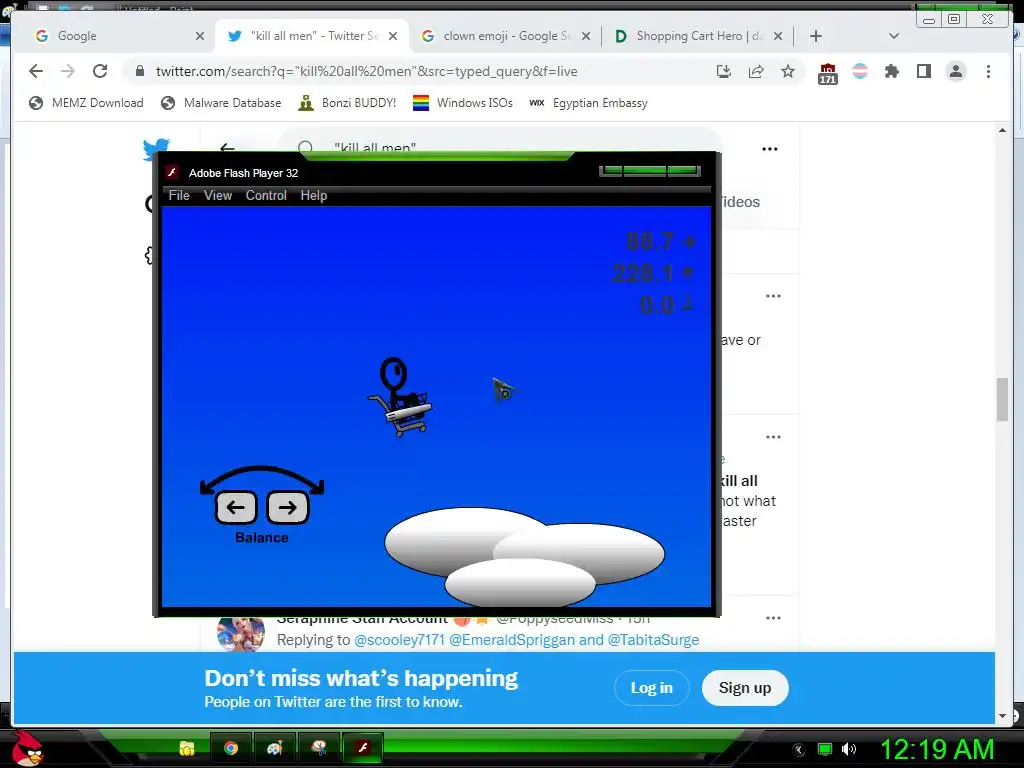
Task: Open more options on tweet above 'ave or'
Action: 773,296
